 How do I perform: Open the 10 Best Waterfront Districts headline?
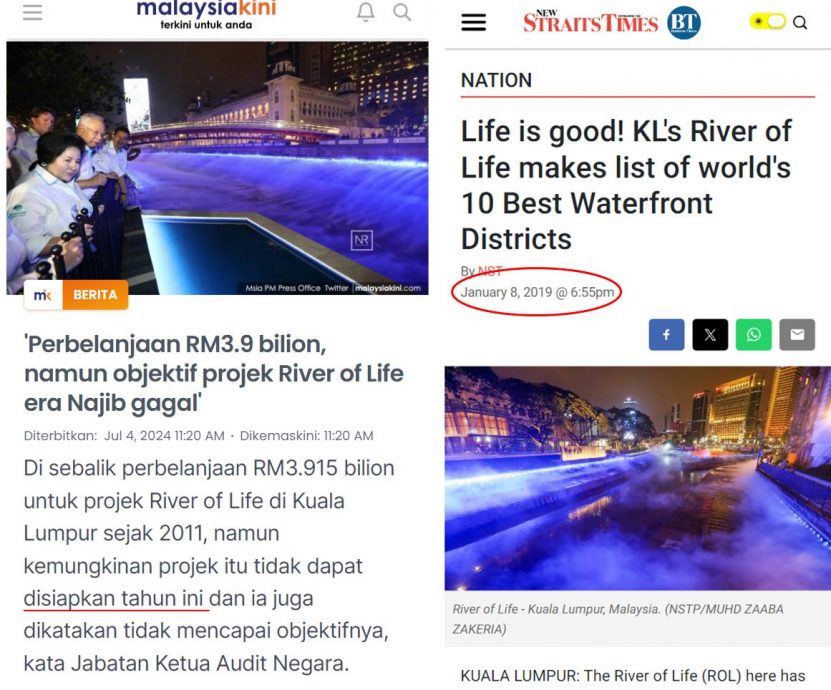click(626, 185)
